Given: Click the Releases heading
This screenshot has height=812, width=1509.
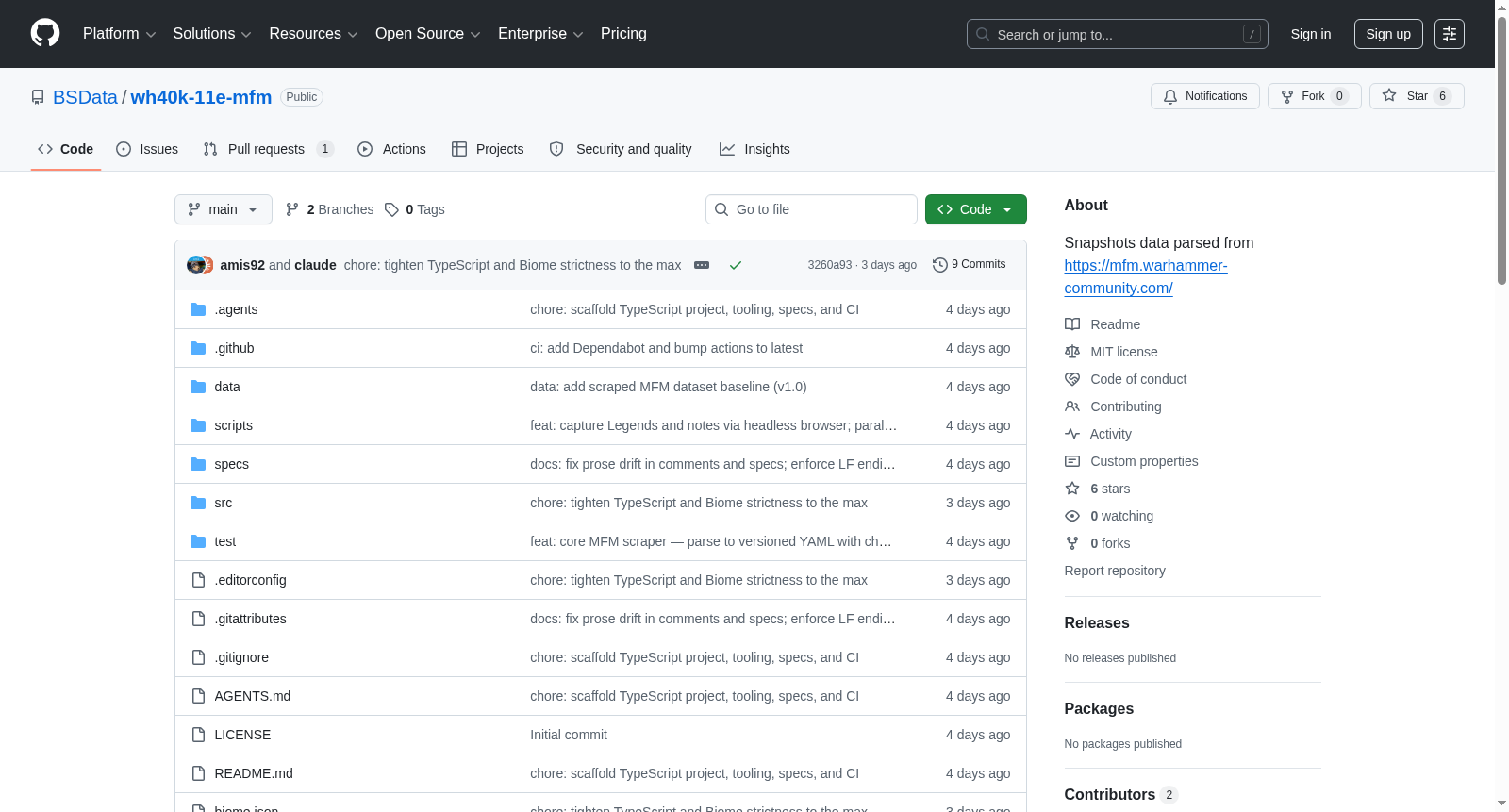Looking at the screenshot, I should (x=1097, y=622).
